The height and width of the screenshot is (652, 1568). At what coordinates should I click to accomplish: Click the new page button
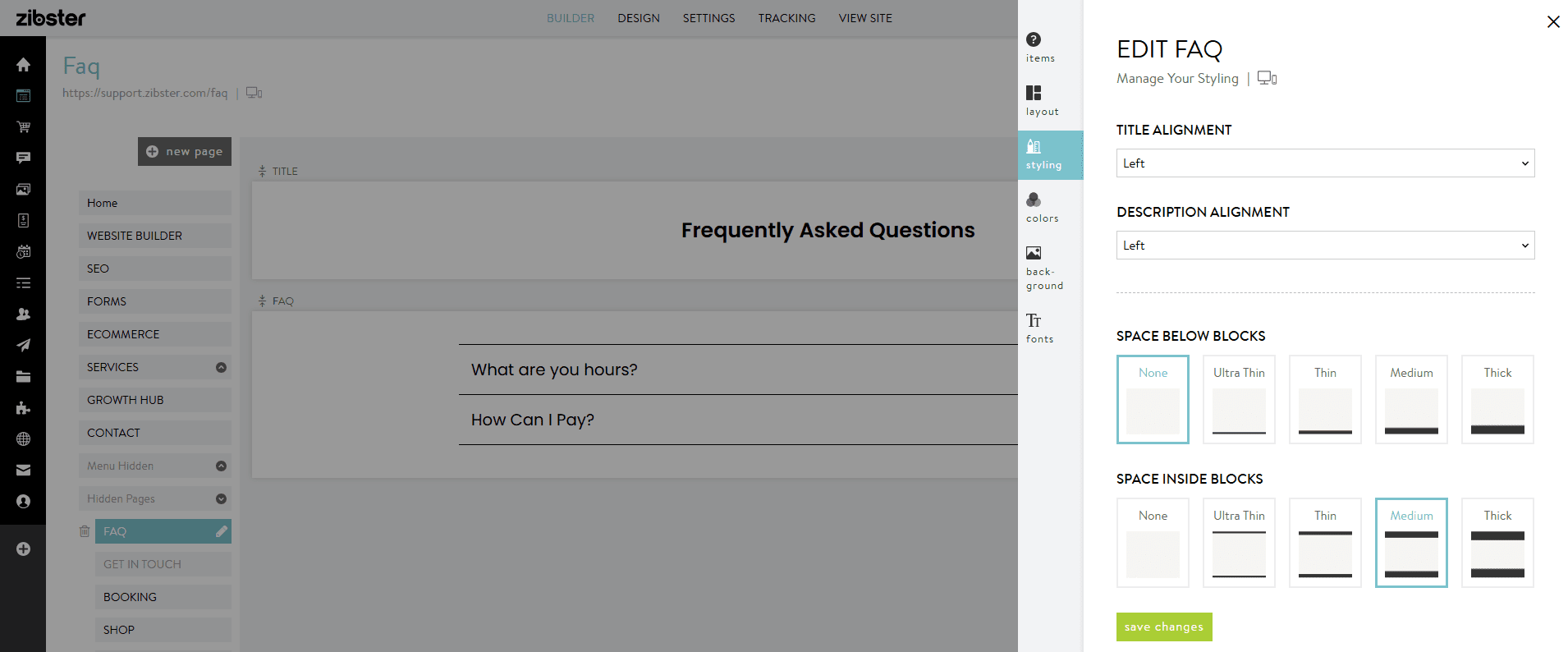pyautogui.click(x=185, y=151)
